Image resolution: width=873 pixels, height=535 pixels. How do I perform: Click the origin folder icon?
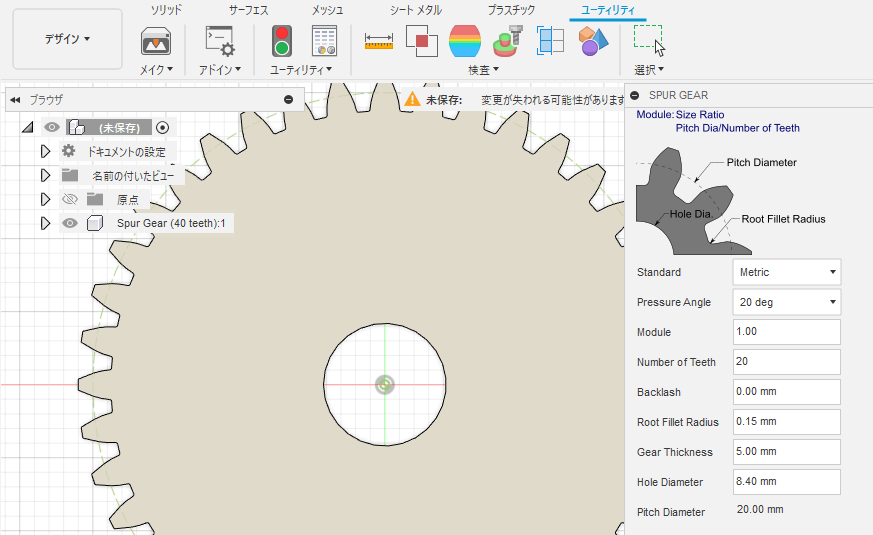coord(95,199)
